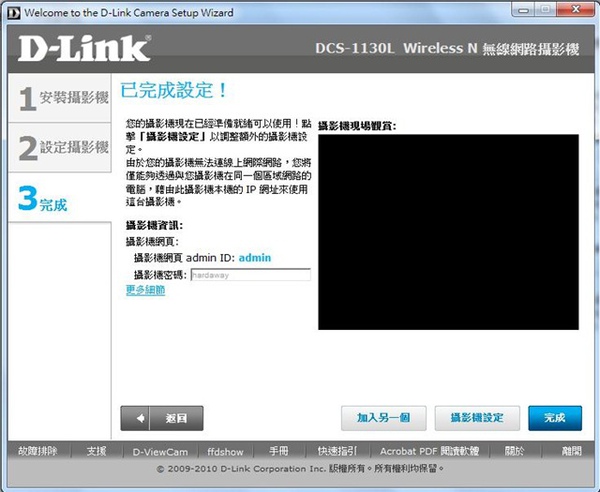Click the D-Link title bar app icon

pyautogui.click(x=13, y=13)
